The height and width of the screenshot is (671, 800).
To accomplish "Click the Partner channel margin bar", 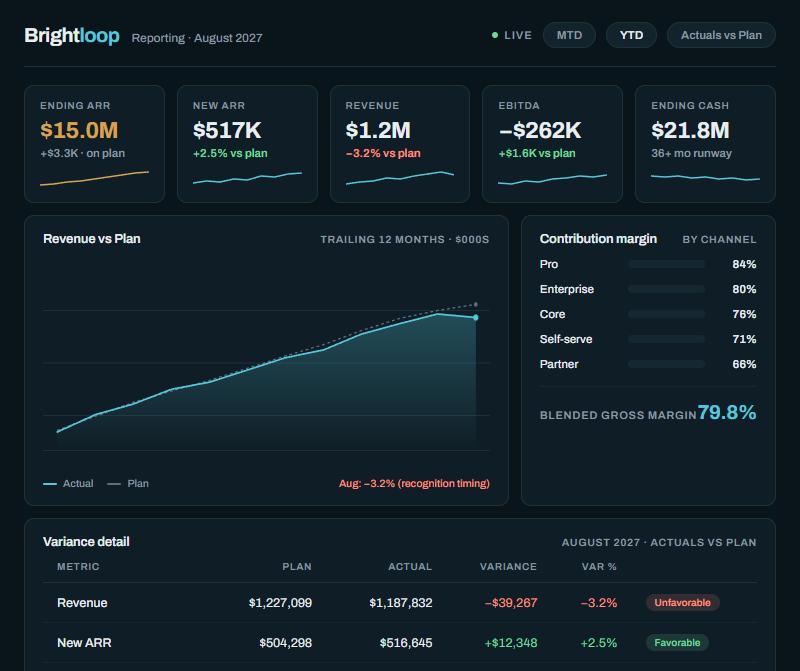I will [x=667, y=364].
